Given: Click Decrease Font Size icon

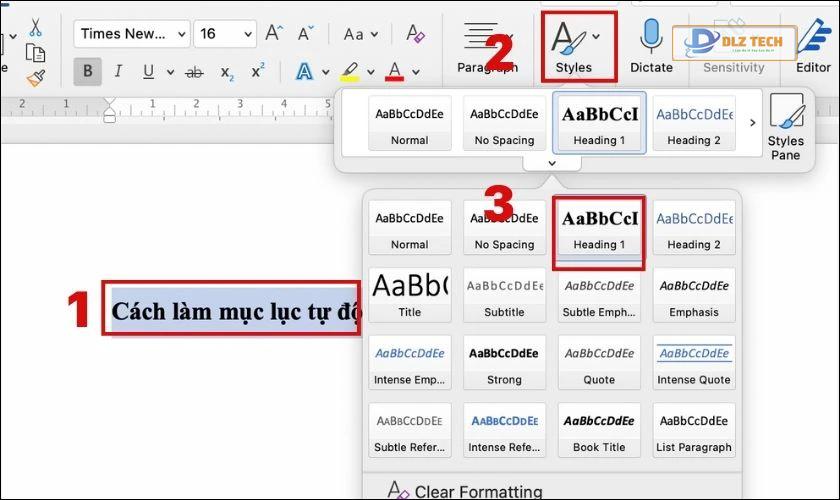Looking at the screenshot, I should coord(305,33).
